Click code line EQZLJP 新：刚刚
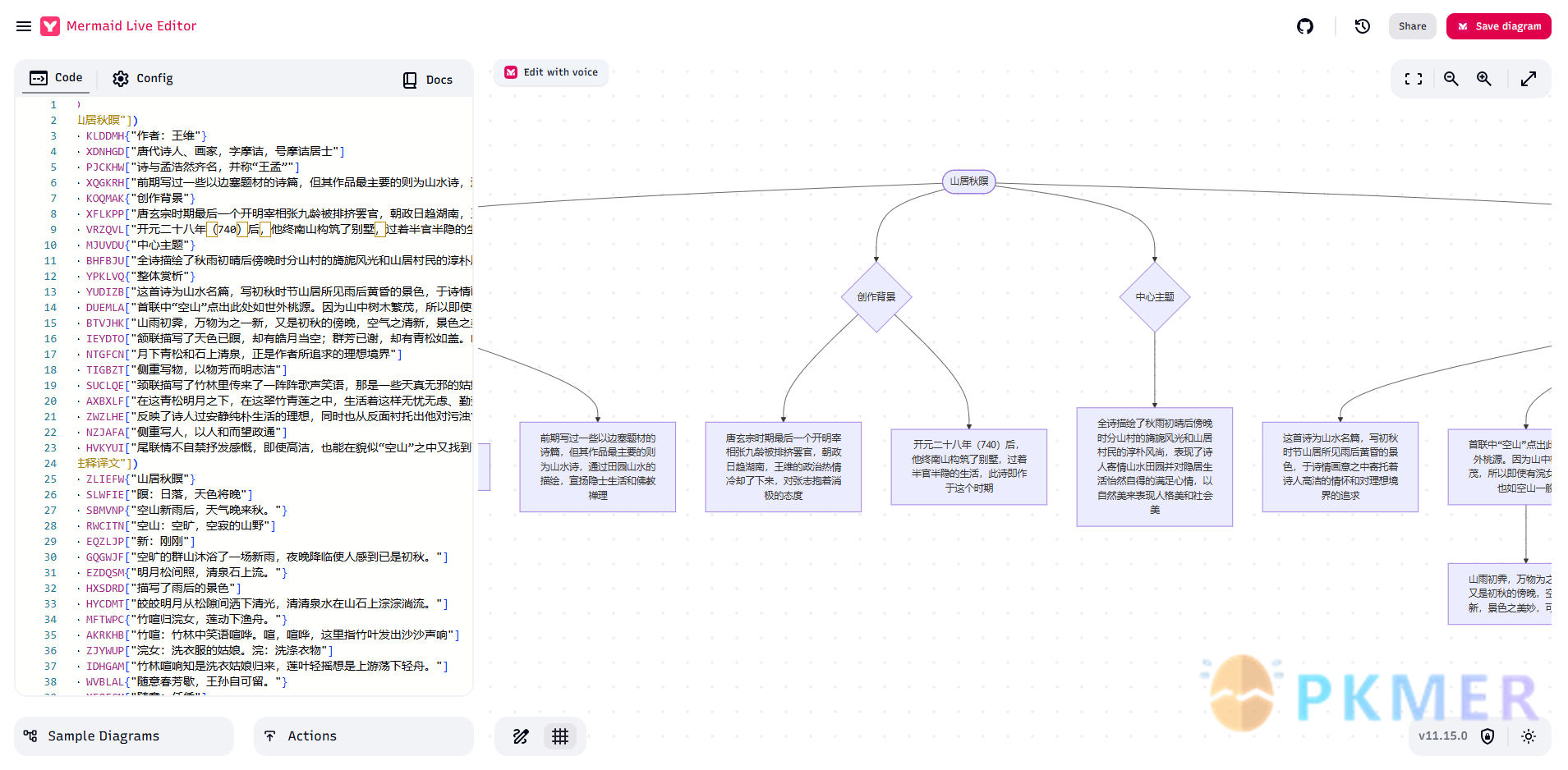 (x=140, y=542)
